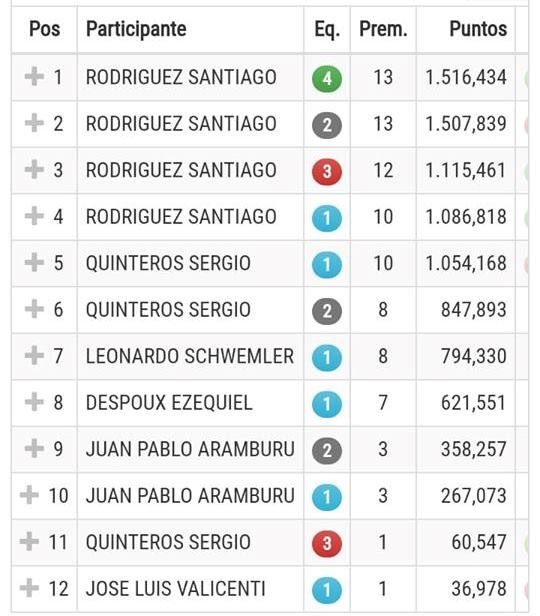This screenshot has width=540, height=616.
Task: Click blue team 1 badge for Despoux Ezequiel
Action: (327, 404)
